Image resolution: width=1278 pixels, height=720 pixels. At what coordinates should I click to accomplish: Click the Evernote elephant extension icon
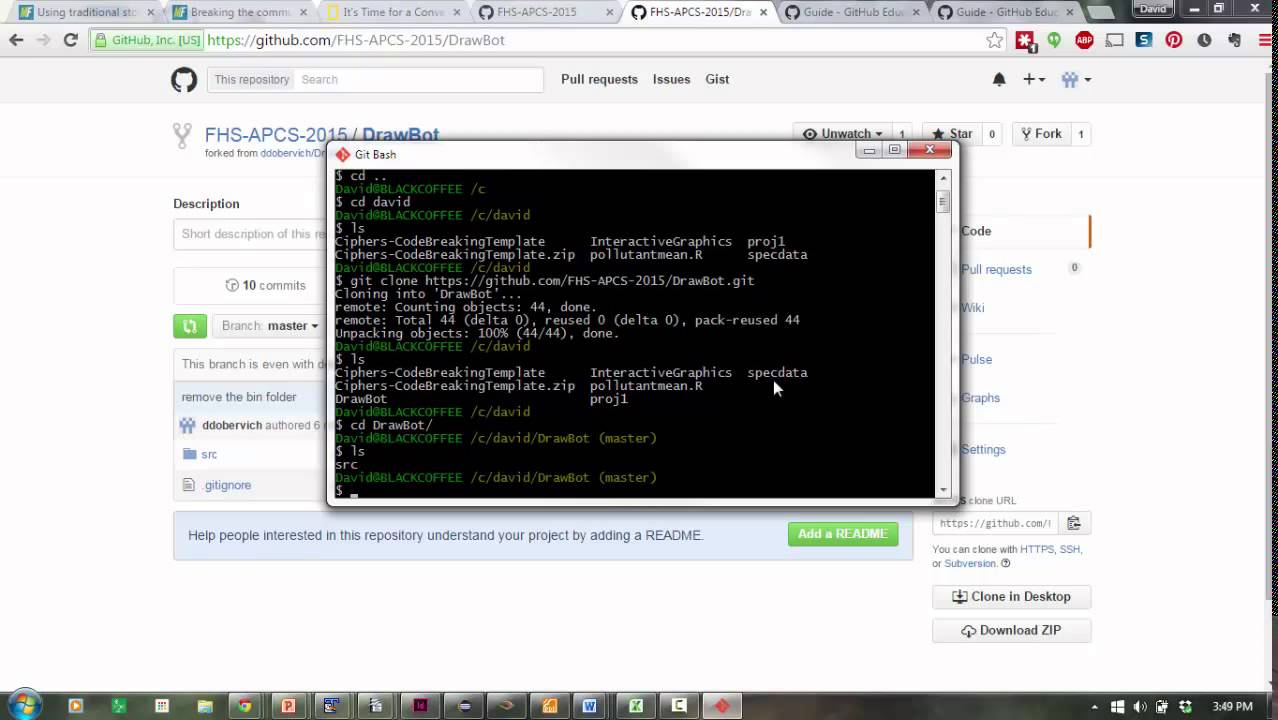click(x=1234, y=40)
